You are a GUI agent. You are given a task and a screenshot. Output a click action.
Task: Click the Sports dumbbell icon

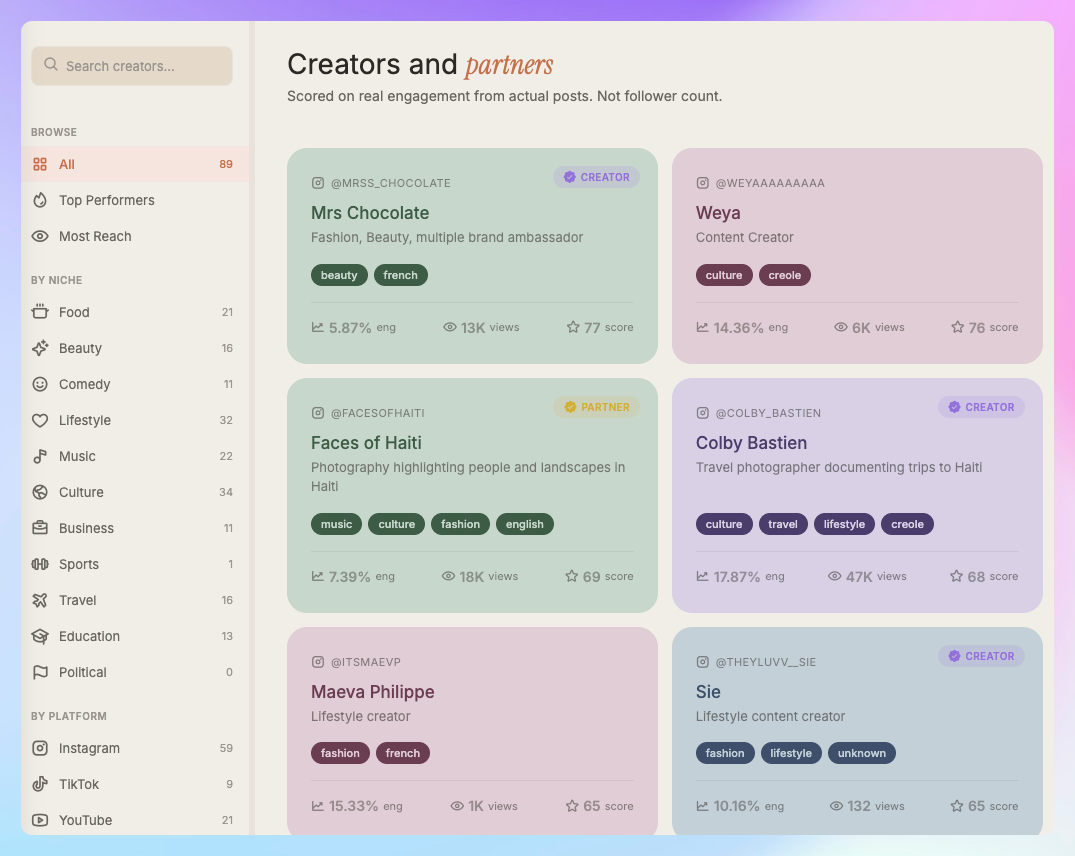tap(40, 564)
